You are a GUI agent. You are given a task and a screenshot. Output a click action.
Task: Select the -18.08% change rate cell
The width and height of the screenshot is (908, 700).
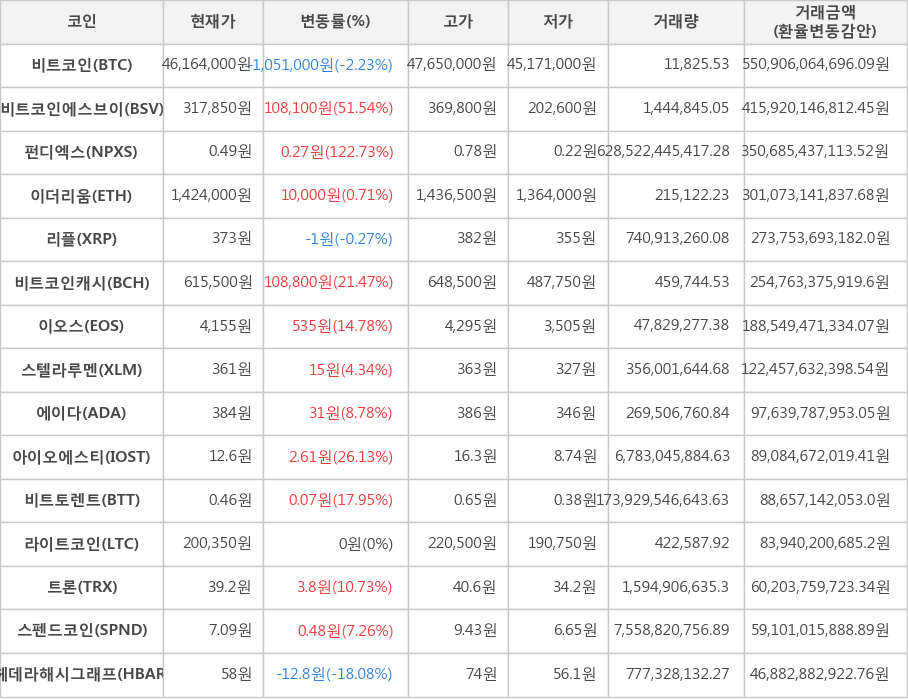click(x=335, y=674)
